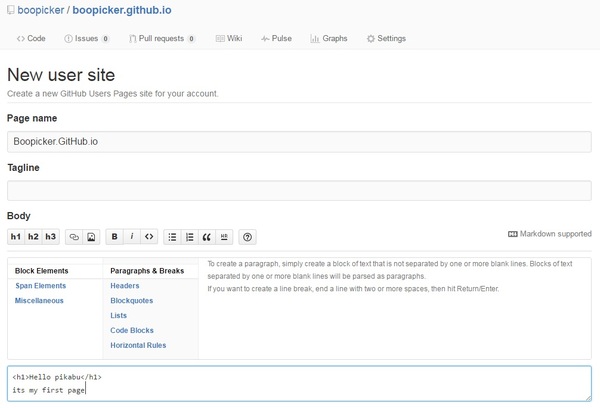Toggle italic formatting
Viewport: 600px width, 408px height.
[x=132, y=237]
